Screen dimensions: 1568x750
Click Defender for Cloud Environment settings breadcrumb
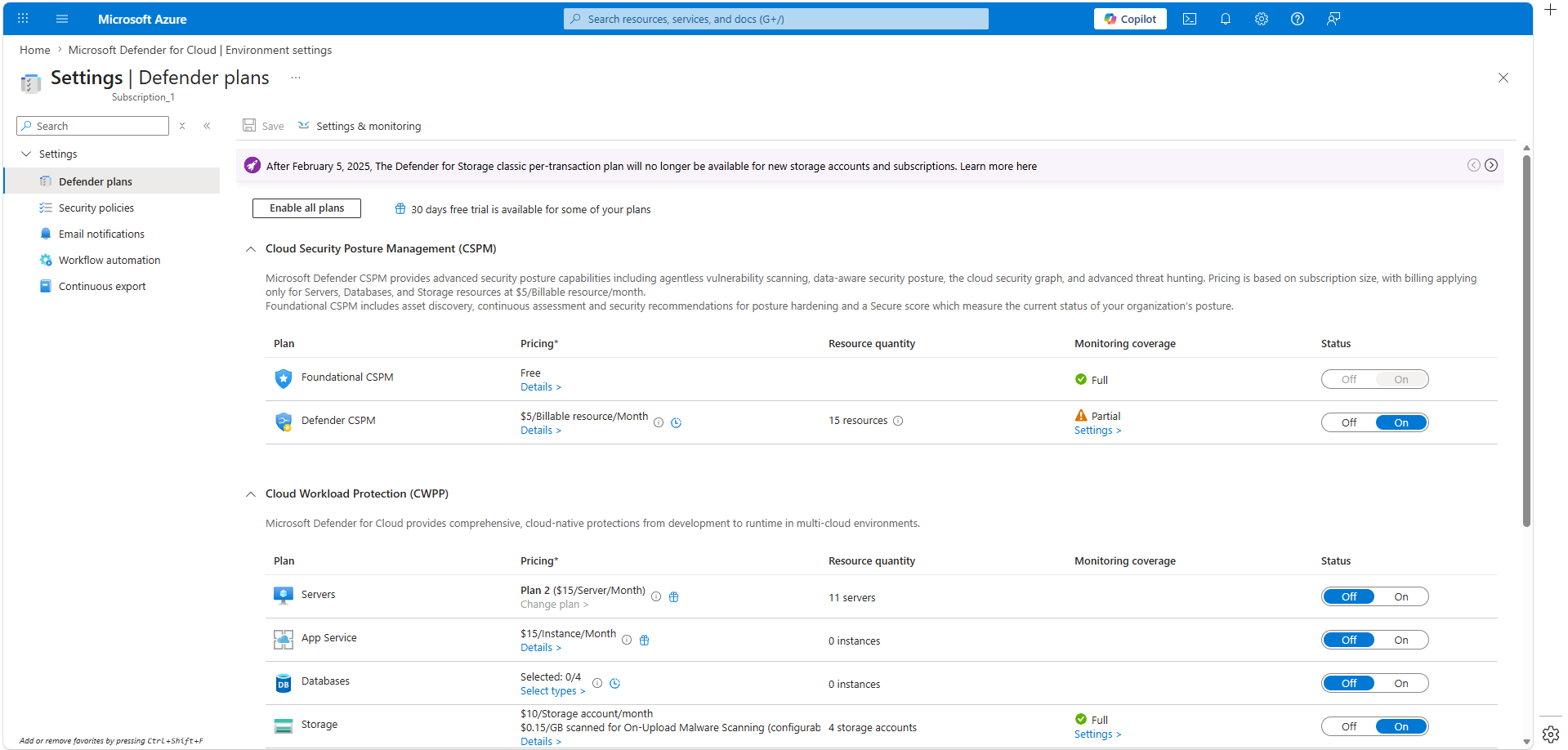click(200, 50)
